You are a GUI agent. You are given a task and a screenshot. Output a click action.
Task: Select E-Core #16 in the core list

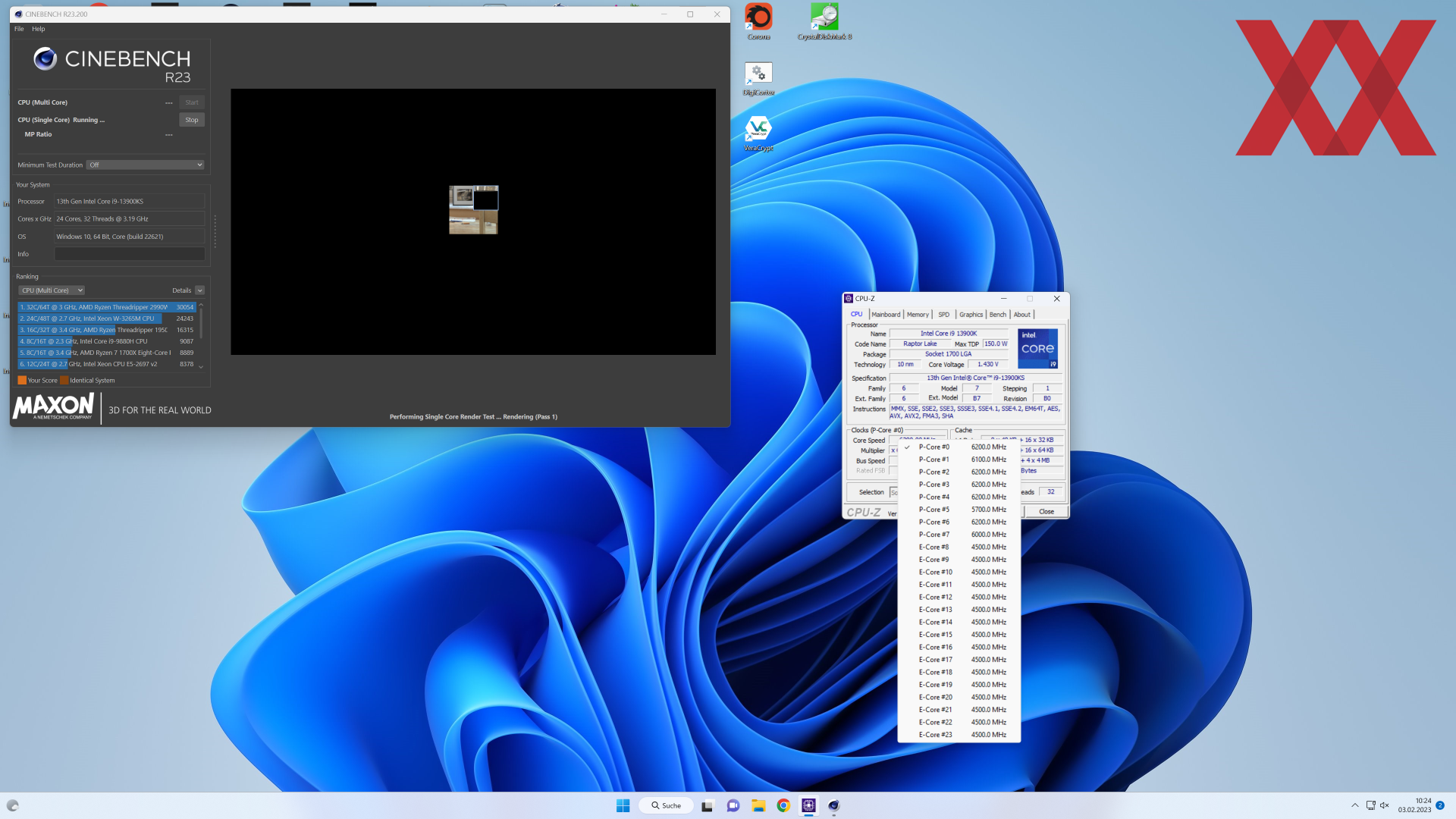[959, 648]
